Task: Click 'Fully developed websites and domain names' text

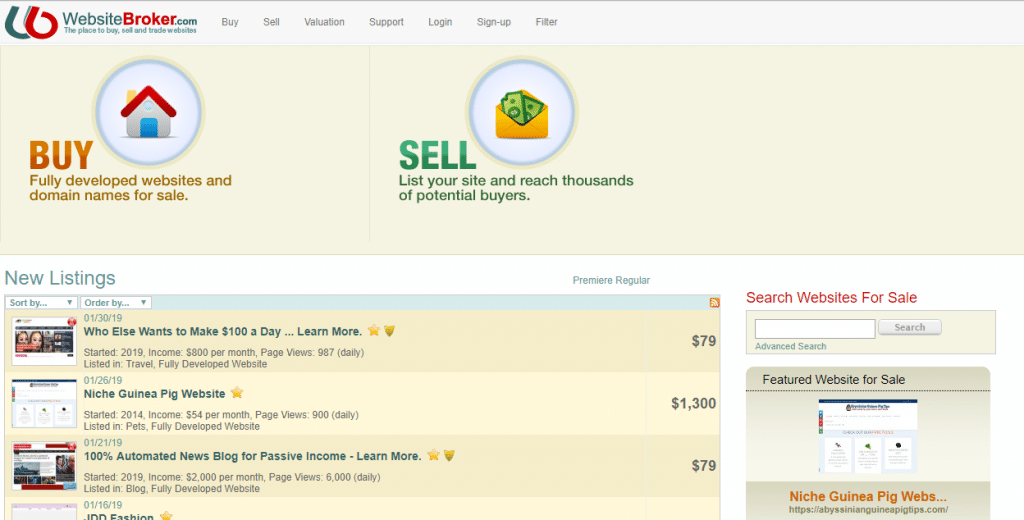Action: coord(131,188)
